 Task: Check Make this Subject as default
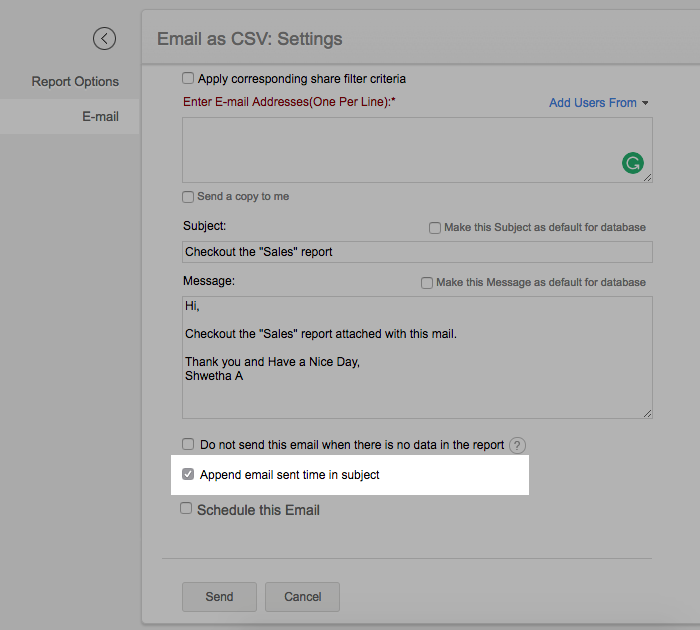point(435,228)
